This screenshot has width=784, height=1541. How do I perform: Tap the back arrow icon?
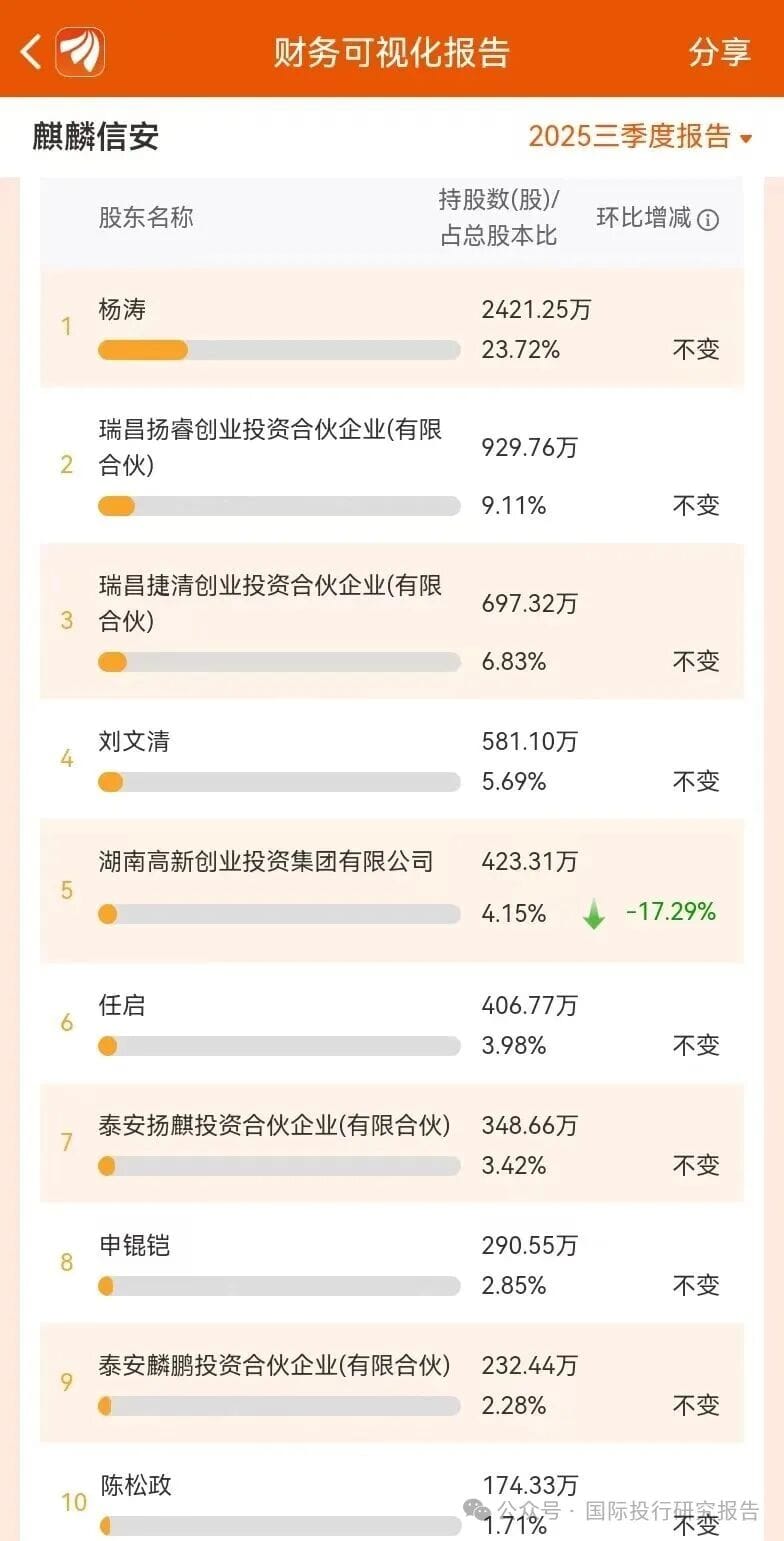click(x=31, y=51)
